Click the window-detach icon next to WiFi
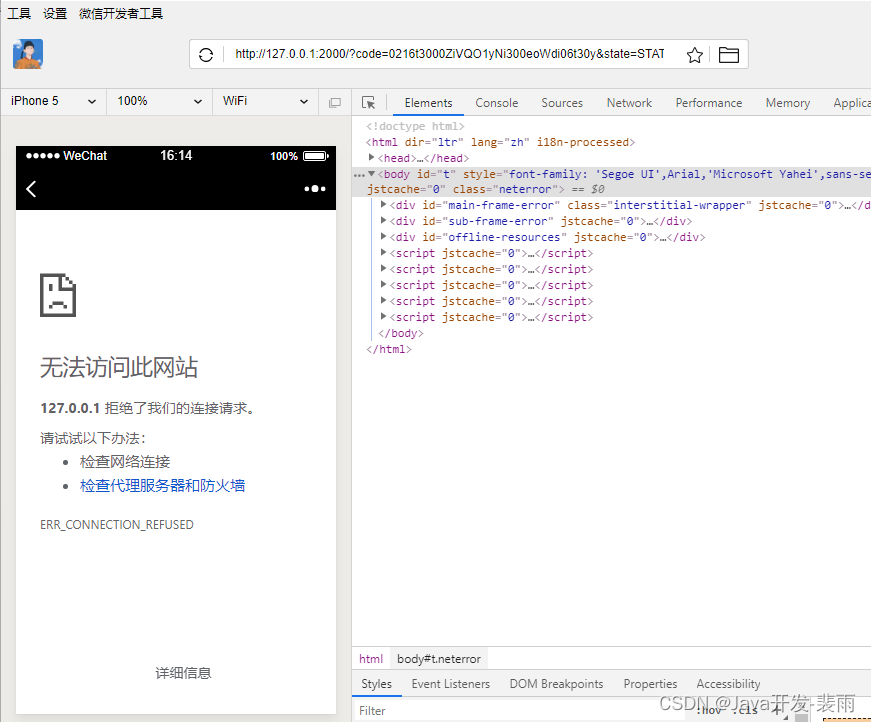The width and height of the screenshot is (871, 722). [x=334, y=102]
